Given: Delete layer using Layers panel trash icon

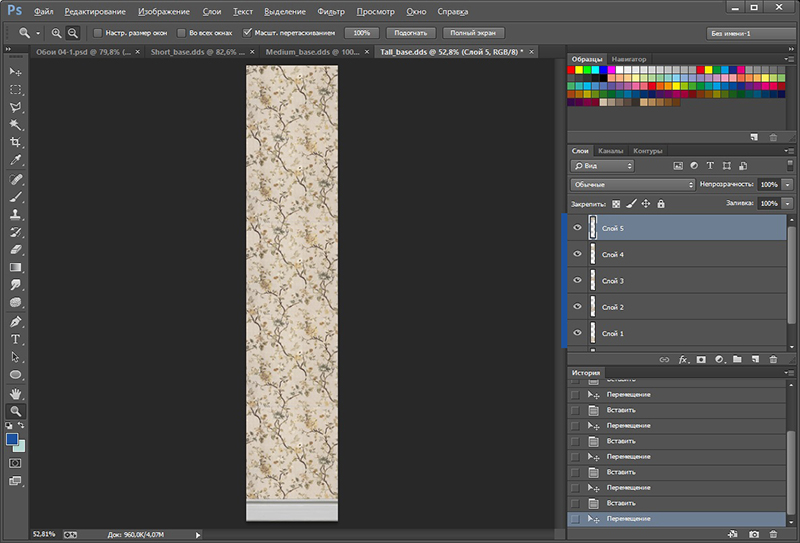Looking at the screenshot, I should [773, 358].
